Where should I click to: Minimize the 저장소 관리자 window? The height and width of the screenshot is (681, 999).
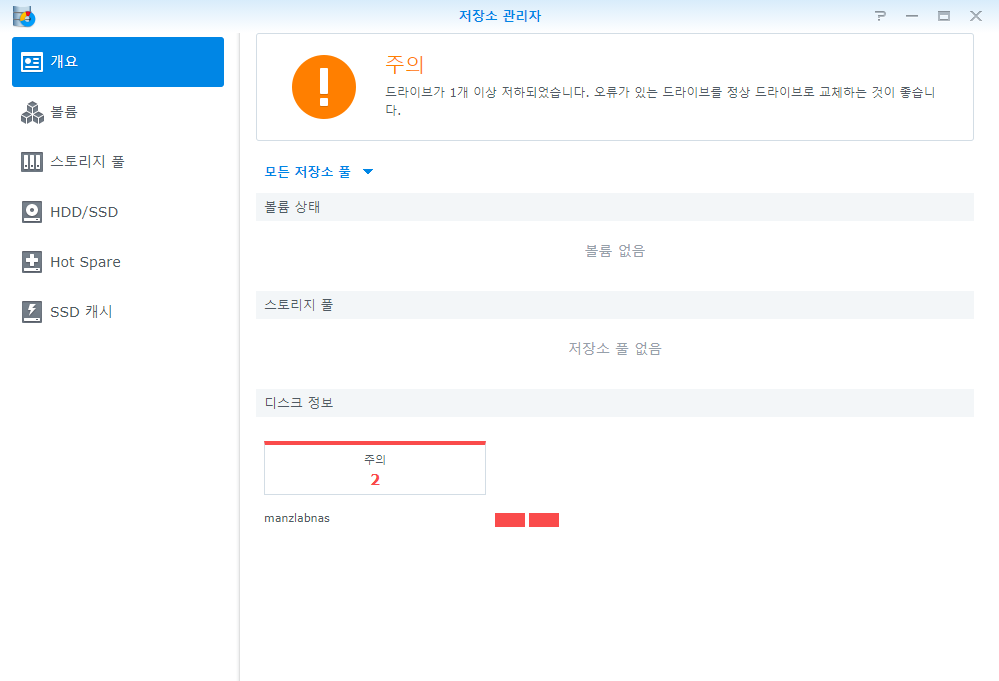pyautogui.click(x=911, y=16)
